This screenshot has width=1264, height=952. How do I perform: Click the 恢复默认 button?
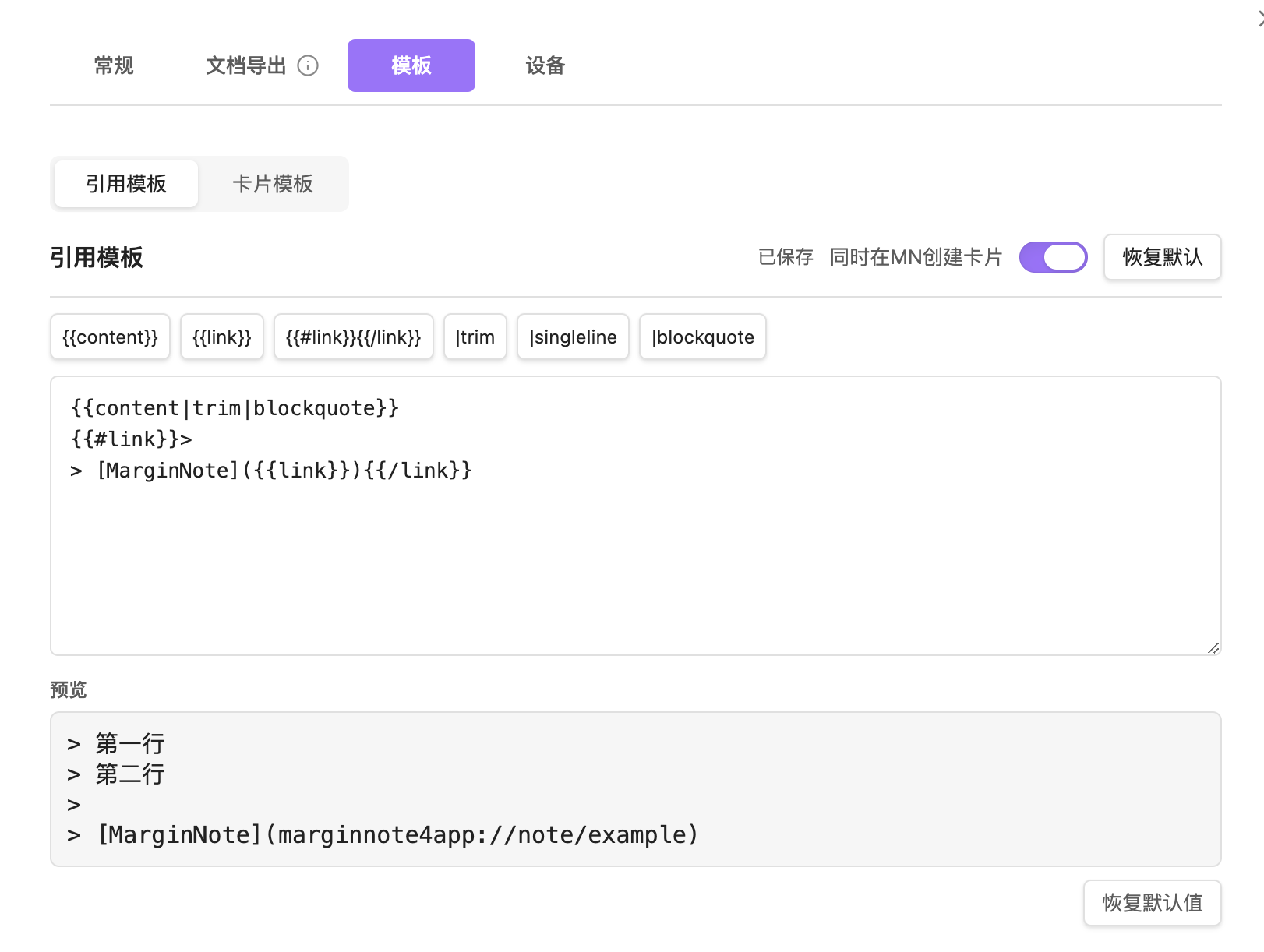[x=1163, y=257]
